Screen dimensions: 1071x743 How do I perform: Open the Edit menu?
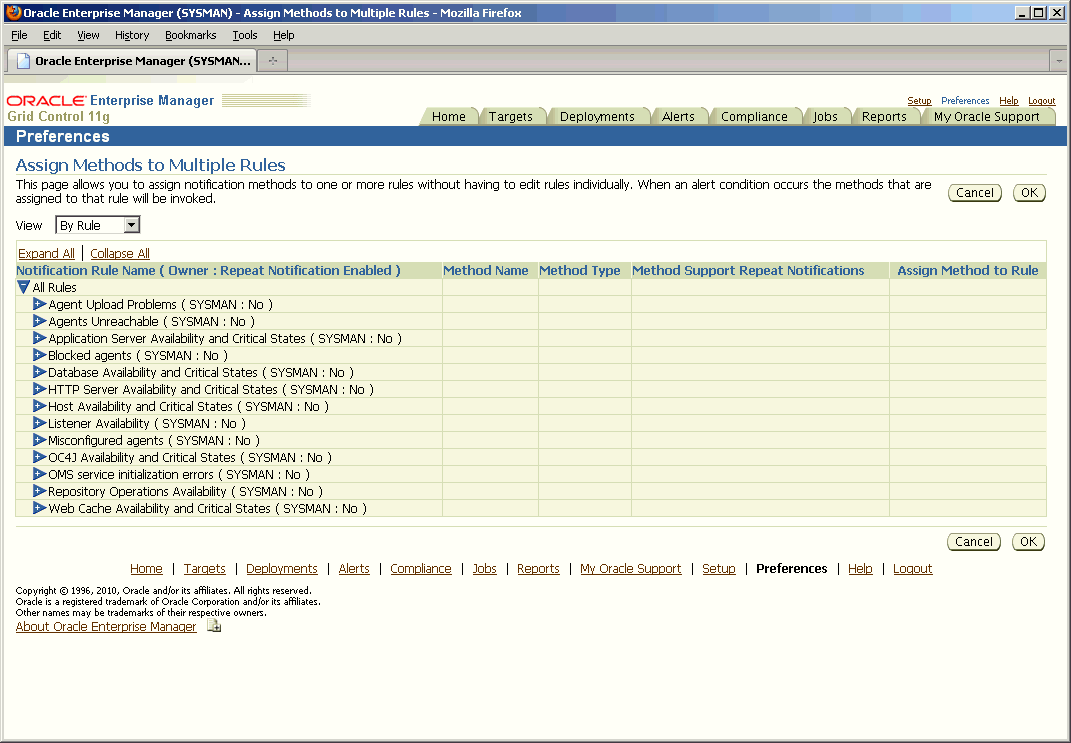[x=52, y=35]
